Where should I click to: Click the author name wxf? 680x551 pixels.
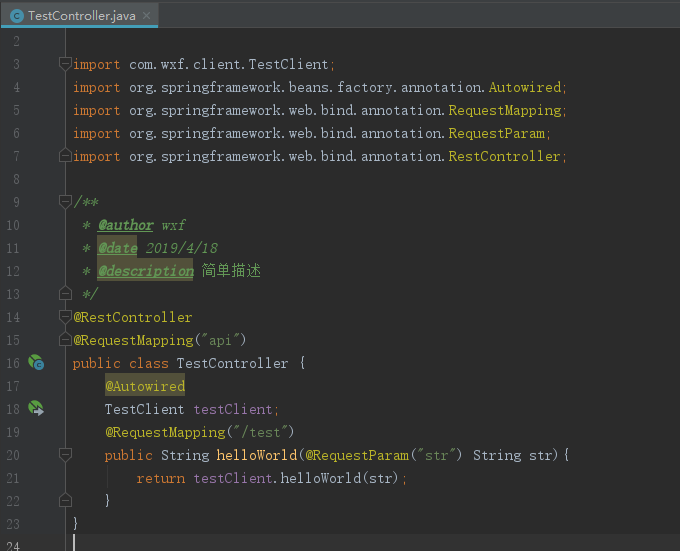tap(173, 225)
